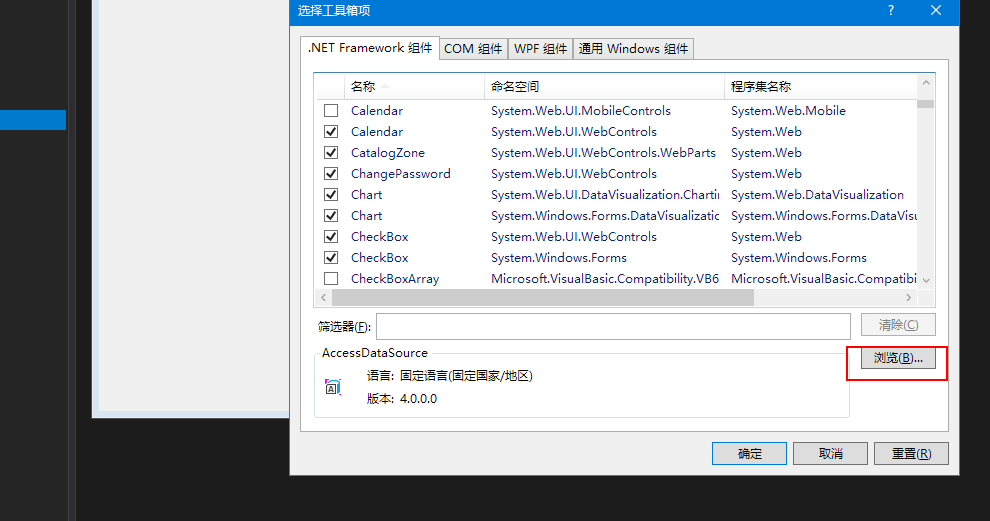Click the System.Web.DataVisualization assembly cell

(x=817, y=195)
